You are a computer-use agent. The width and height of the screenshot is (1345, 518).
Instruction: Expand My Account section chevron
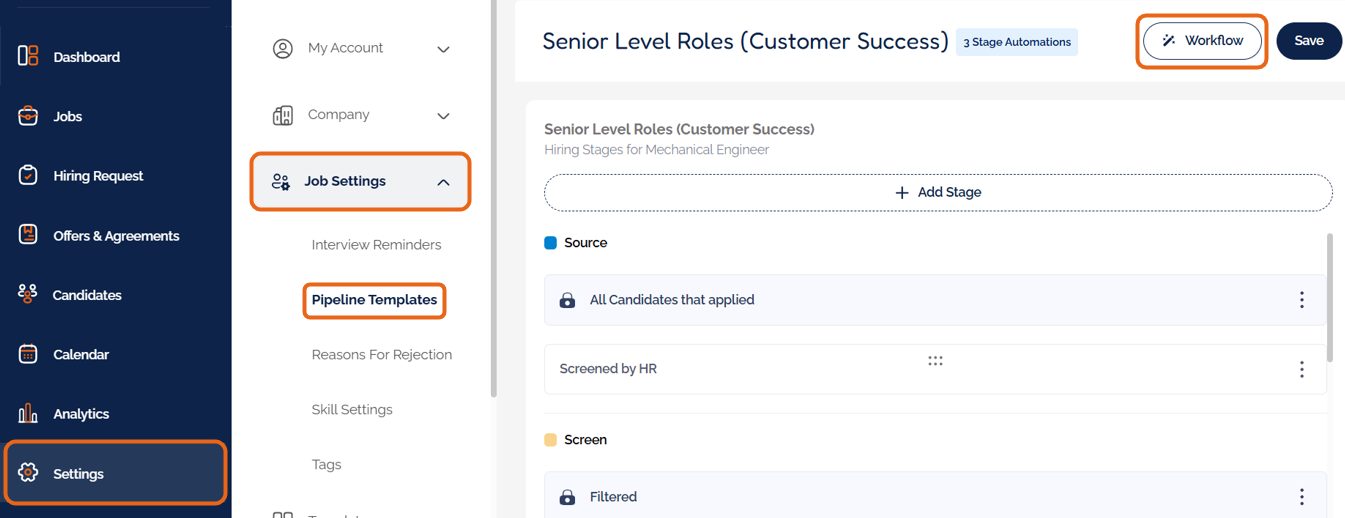tap(443, 49)
